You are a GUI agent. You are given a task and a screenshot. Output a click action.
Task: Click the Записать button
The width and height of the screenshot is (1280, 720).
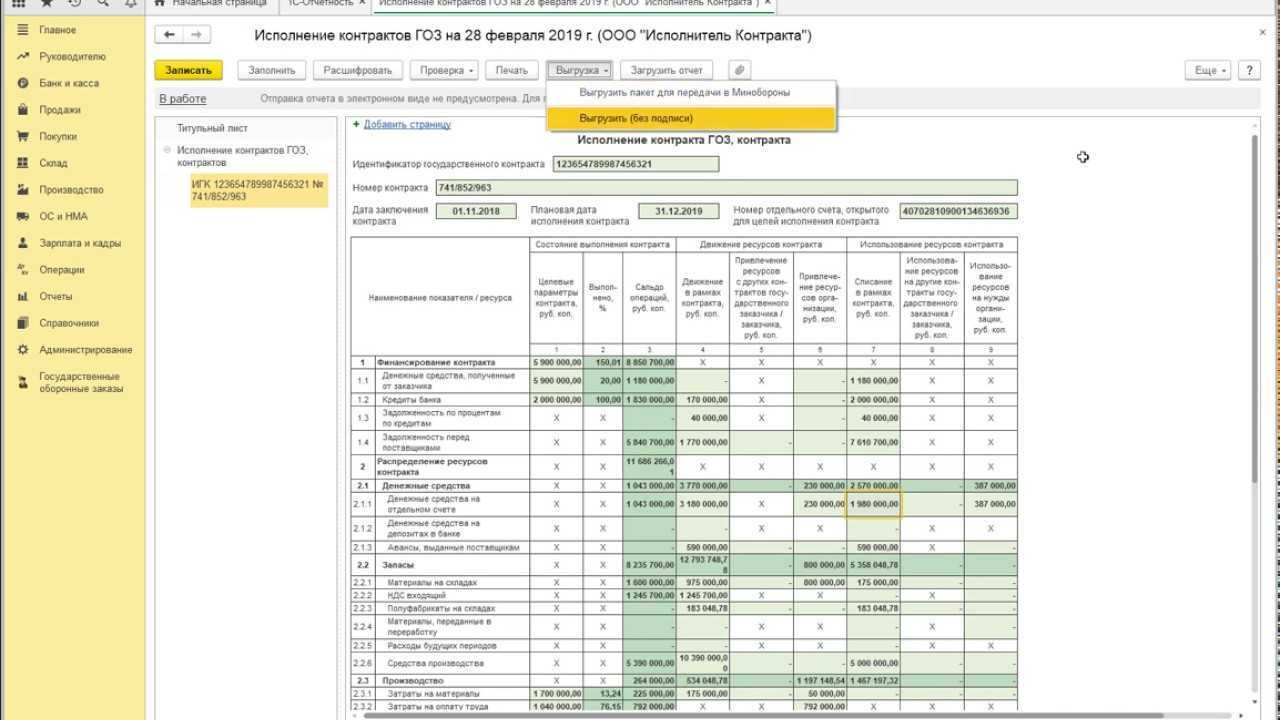click(188, 70)
